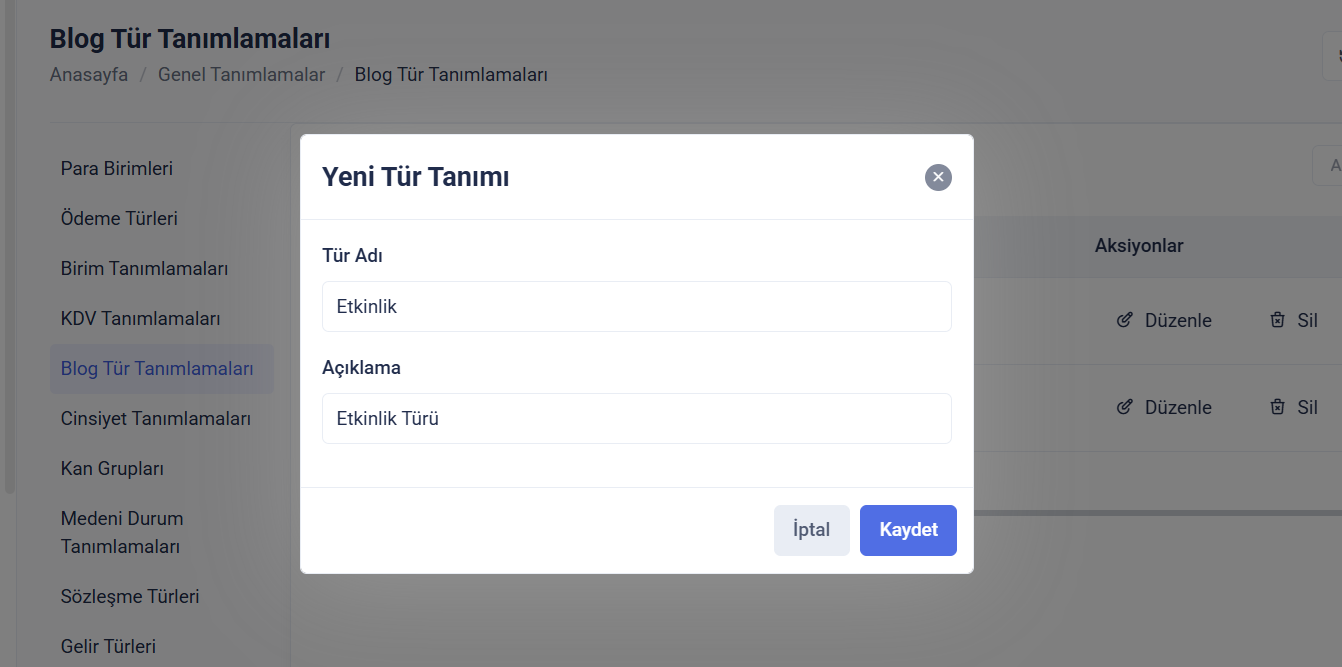Click Anasayfa breadcrumb link
Viewport: 1342px width, 667px height.
[89, 74]
